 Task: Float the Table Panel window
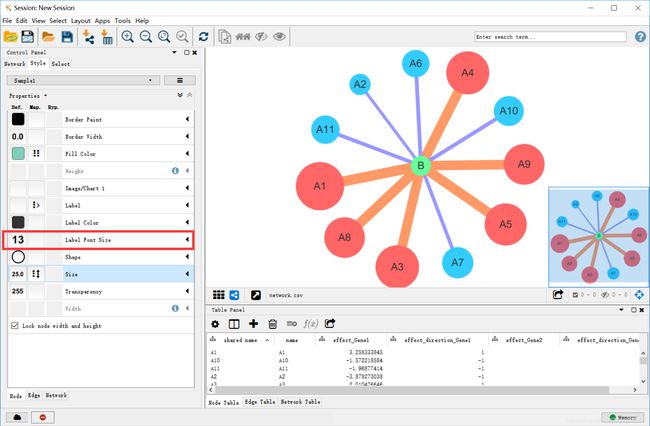(x=634, y=310)
